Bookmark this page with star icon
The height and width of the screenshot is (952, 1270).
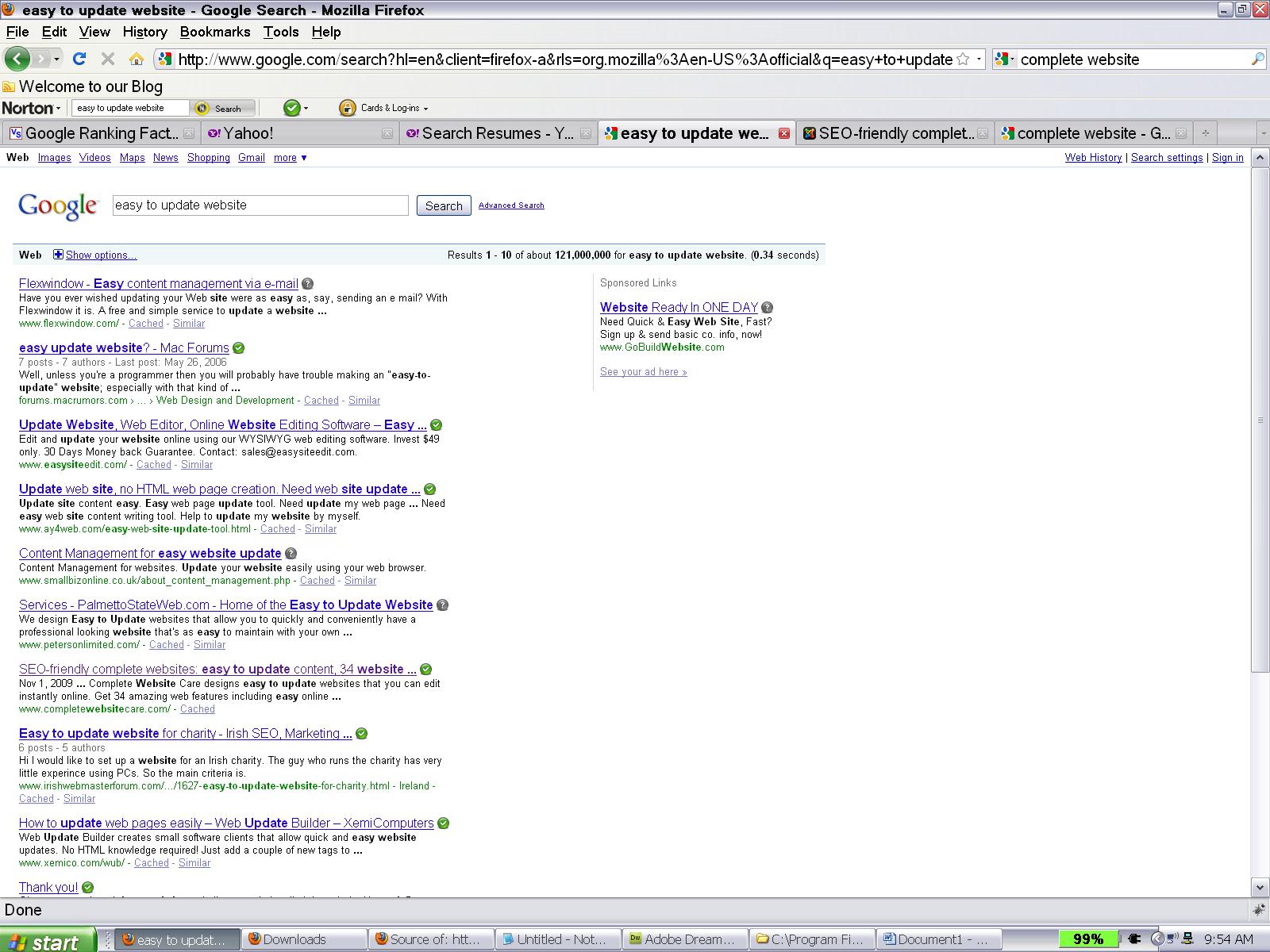tap(963, 59)
